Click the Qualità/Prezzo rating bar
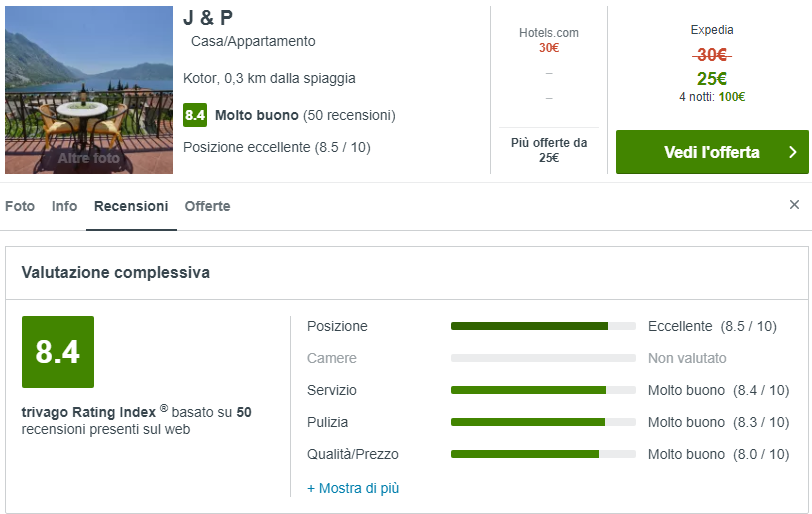 click(x=543, y=454)
